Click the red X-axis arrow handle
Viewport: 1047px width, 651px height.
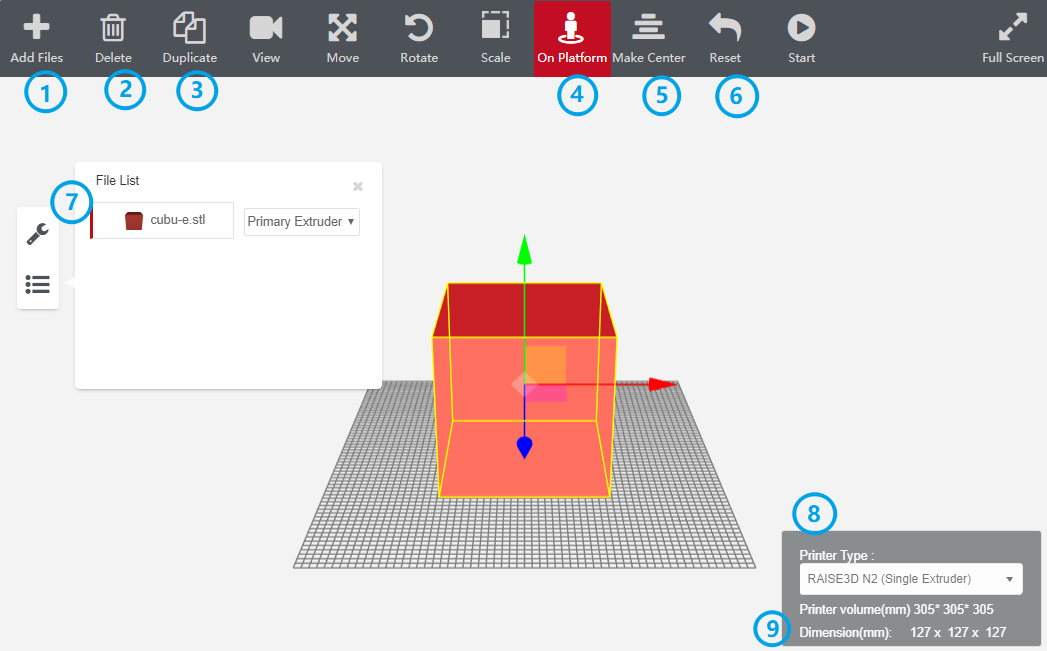click(662, 384)
